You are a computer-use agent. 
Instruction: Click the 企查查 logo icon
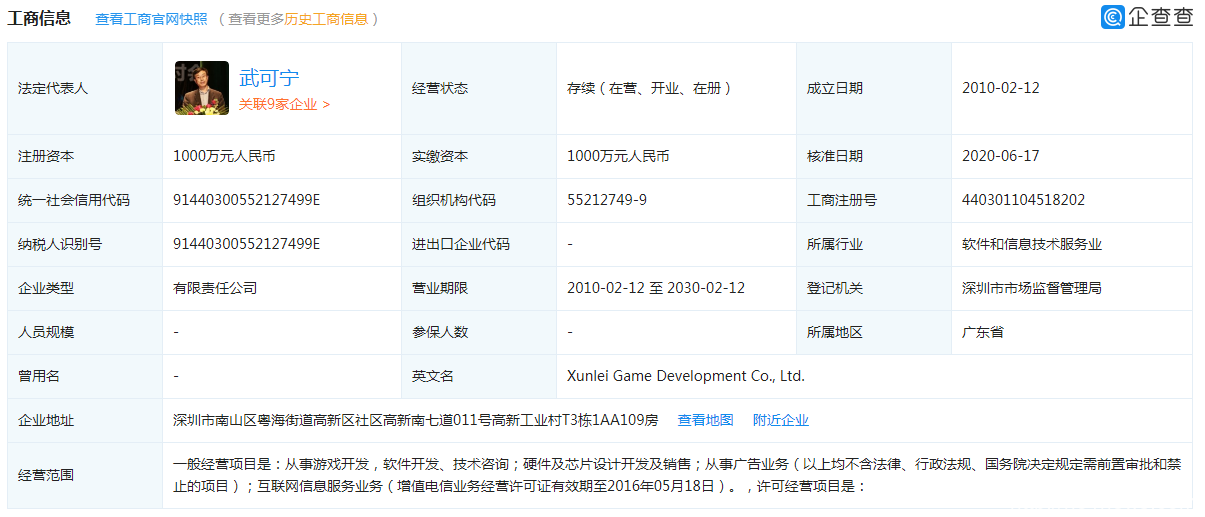tap(1112, 17)
